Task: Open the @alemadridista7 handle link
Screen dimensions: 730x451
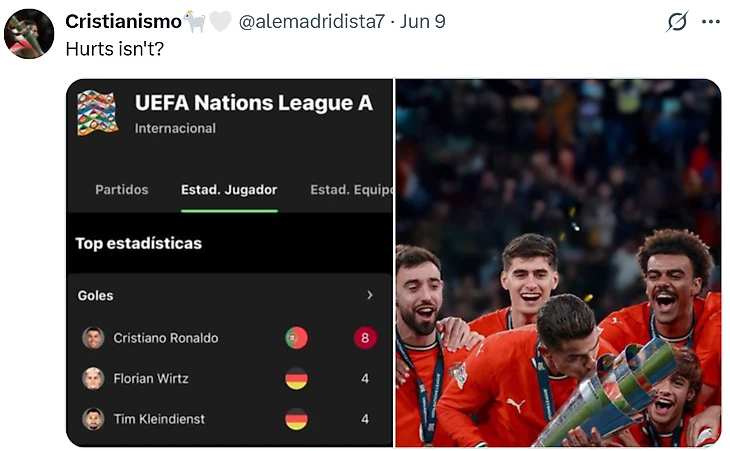Action: (311, 21)
